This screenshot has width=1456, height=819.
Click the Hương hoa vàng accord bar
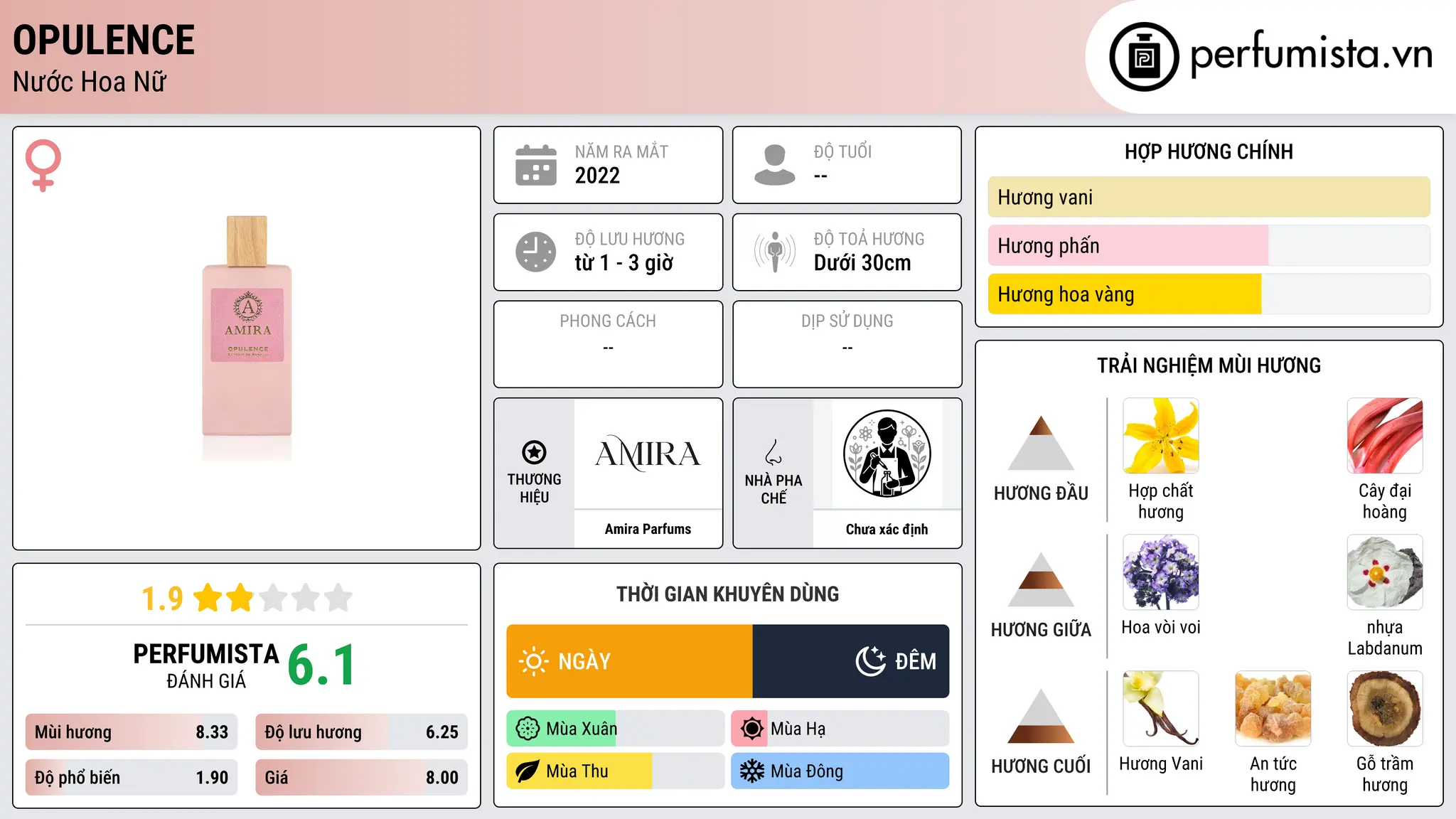coord(1209,294)
